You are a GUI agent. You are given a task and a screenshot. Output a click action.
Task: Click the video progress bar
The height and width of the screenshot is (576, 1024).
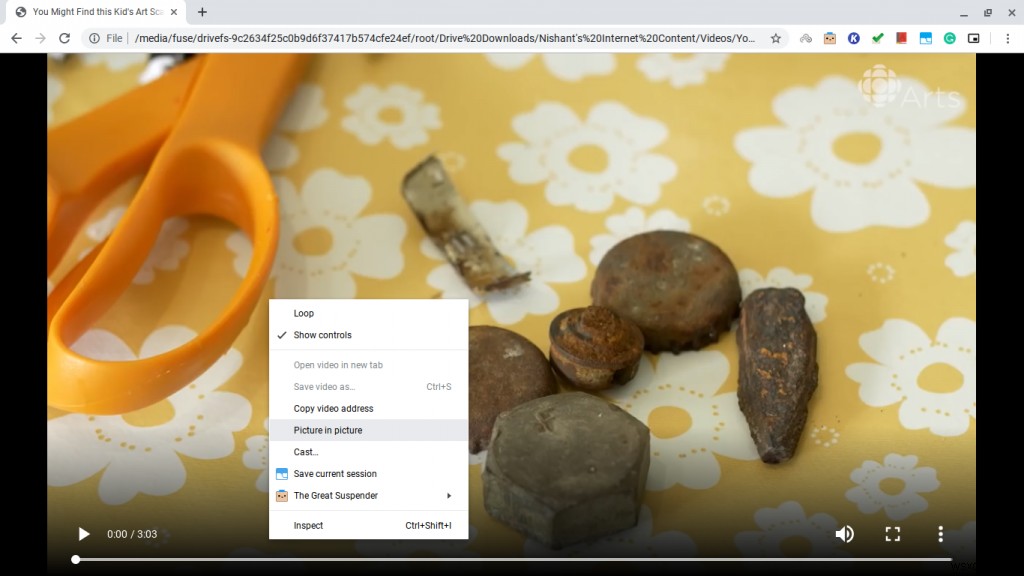(x=500, y=558)
